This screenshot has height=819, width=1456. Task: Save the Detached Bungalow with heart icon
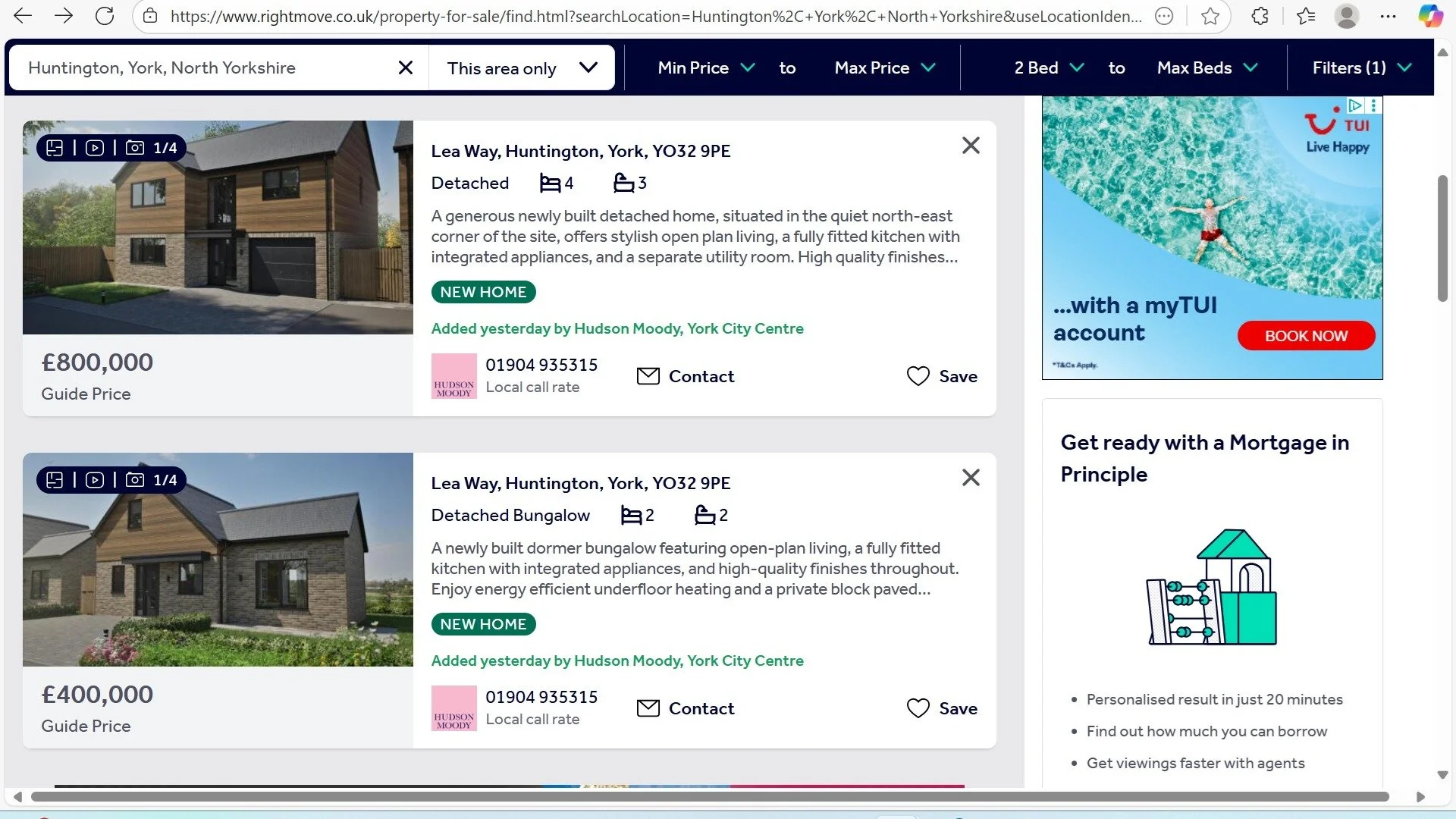[918, 708]
